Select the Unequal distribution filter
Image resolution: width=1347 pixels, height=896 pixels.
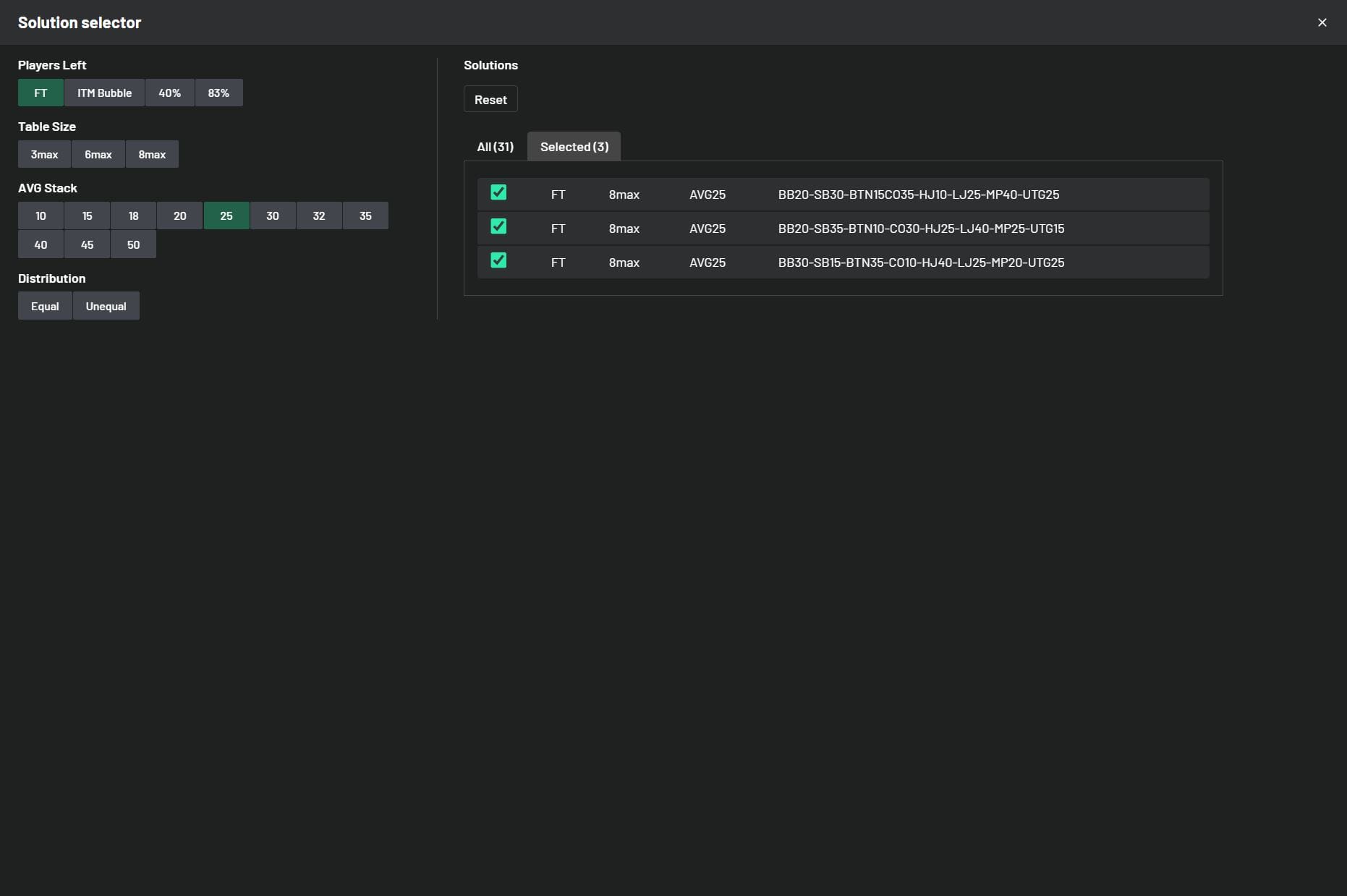click(x=106, y=307)
